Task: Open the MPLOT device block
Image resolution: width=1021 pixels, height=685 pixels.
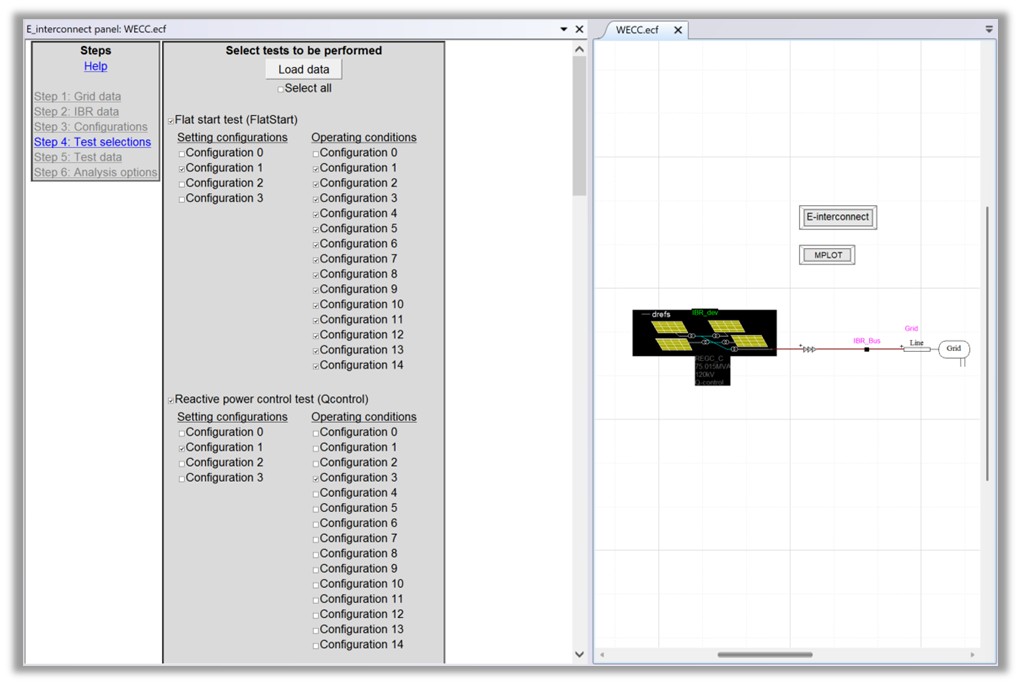Action: click(827, 255)
